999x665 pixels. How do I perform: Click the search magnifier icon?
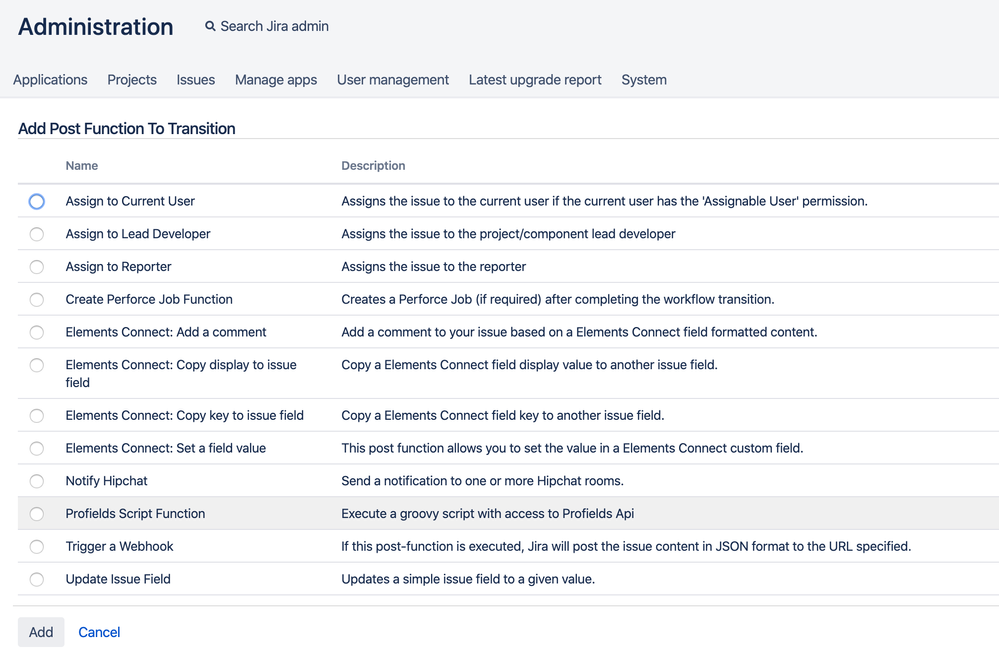pyautogui.click(x=209, y=26)
